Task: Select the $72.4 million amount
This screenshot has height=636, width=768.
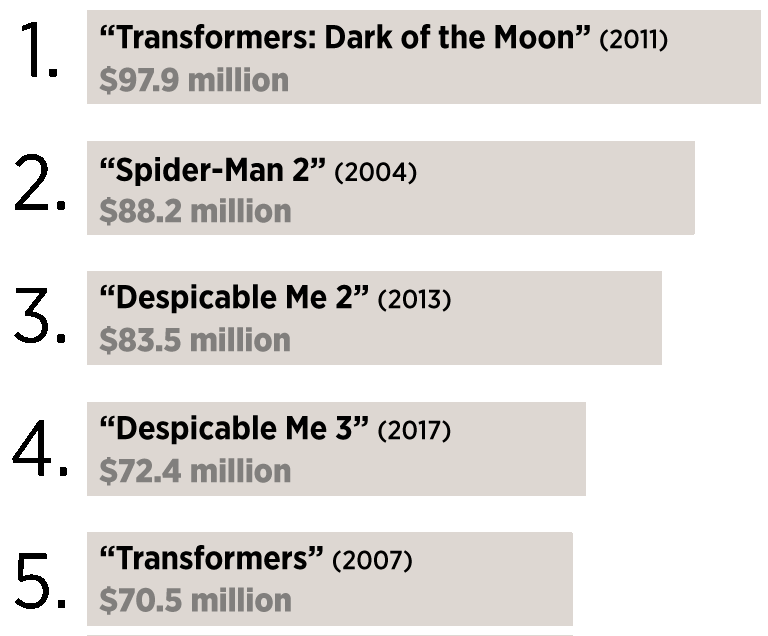Action: 195,471
